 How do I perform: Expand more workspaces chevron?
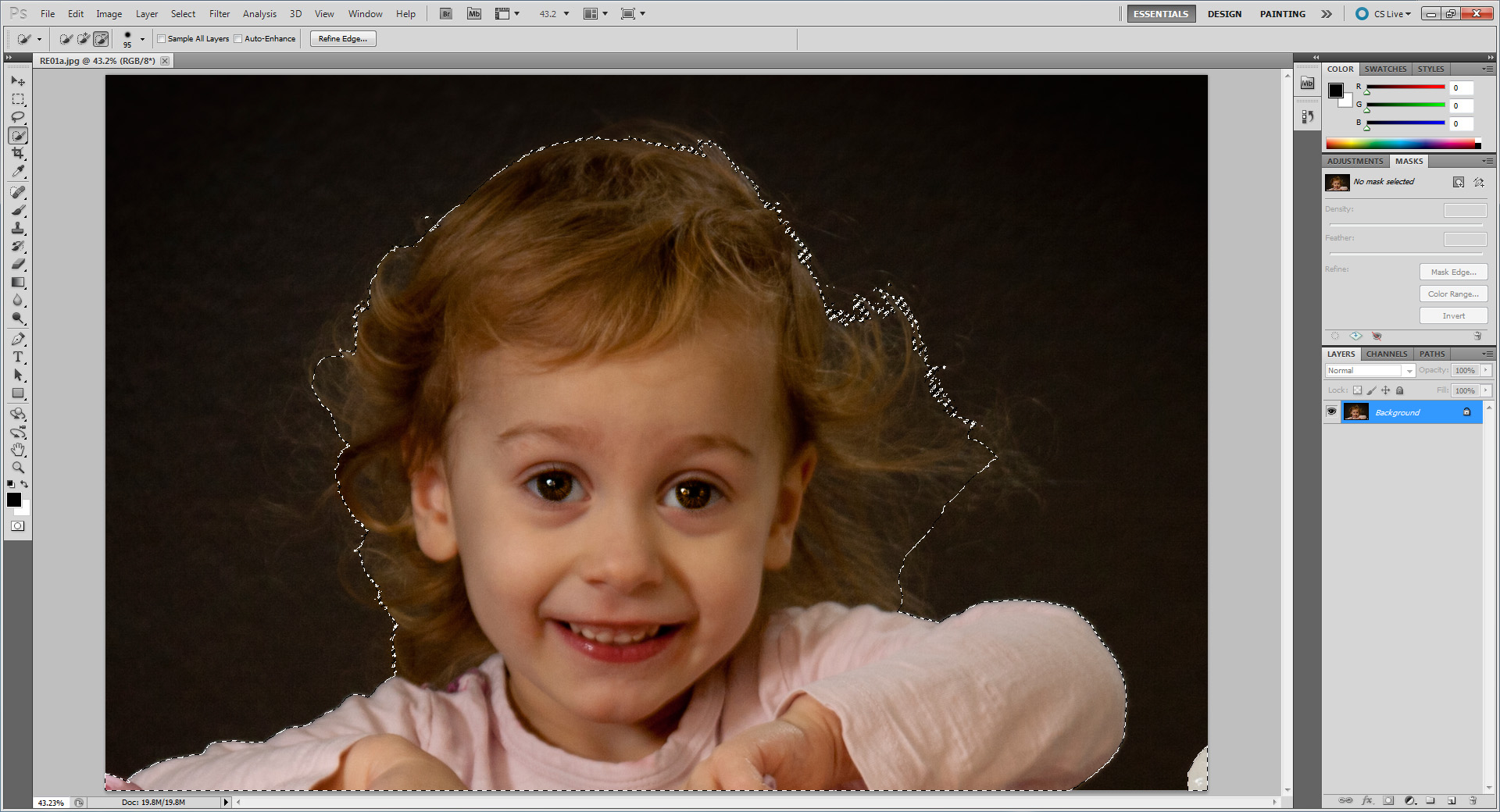pos(1327,13)
